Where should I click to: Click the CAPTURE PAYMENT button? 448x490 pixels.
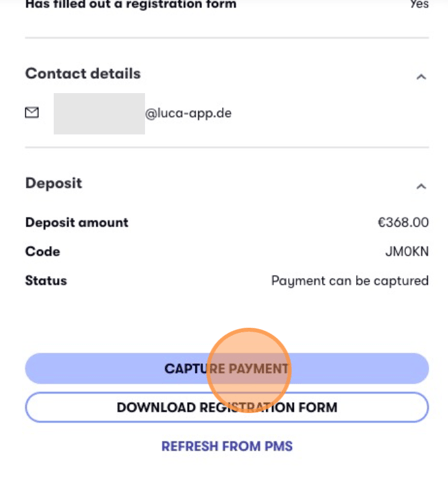[x=227, y=368]
